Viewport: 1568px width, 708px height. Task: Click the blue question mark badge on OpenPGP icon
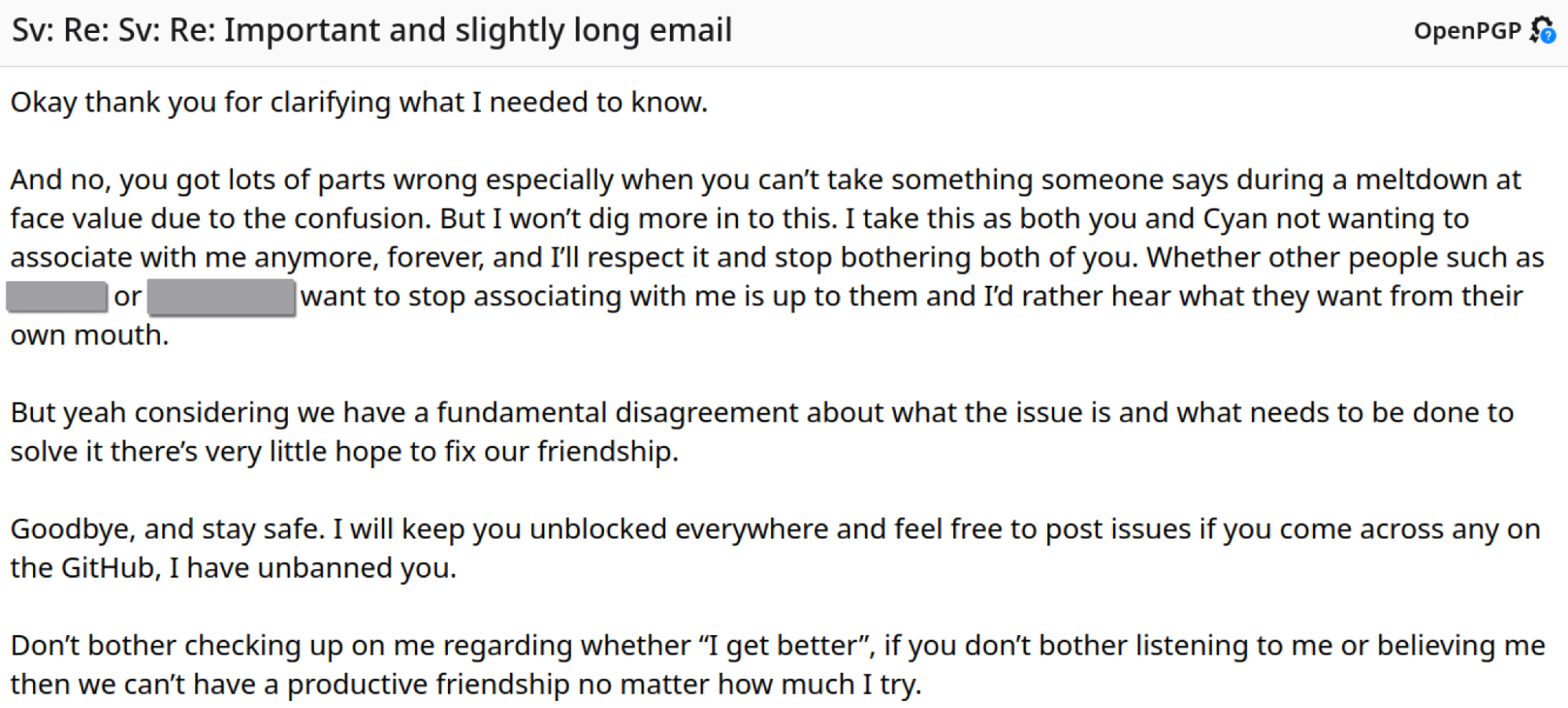[1548, 36]
